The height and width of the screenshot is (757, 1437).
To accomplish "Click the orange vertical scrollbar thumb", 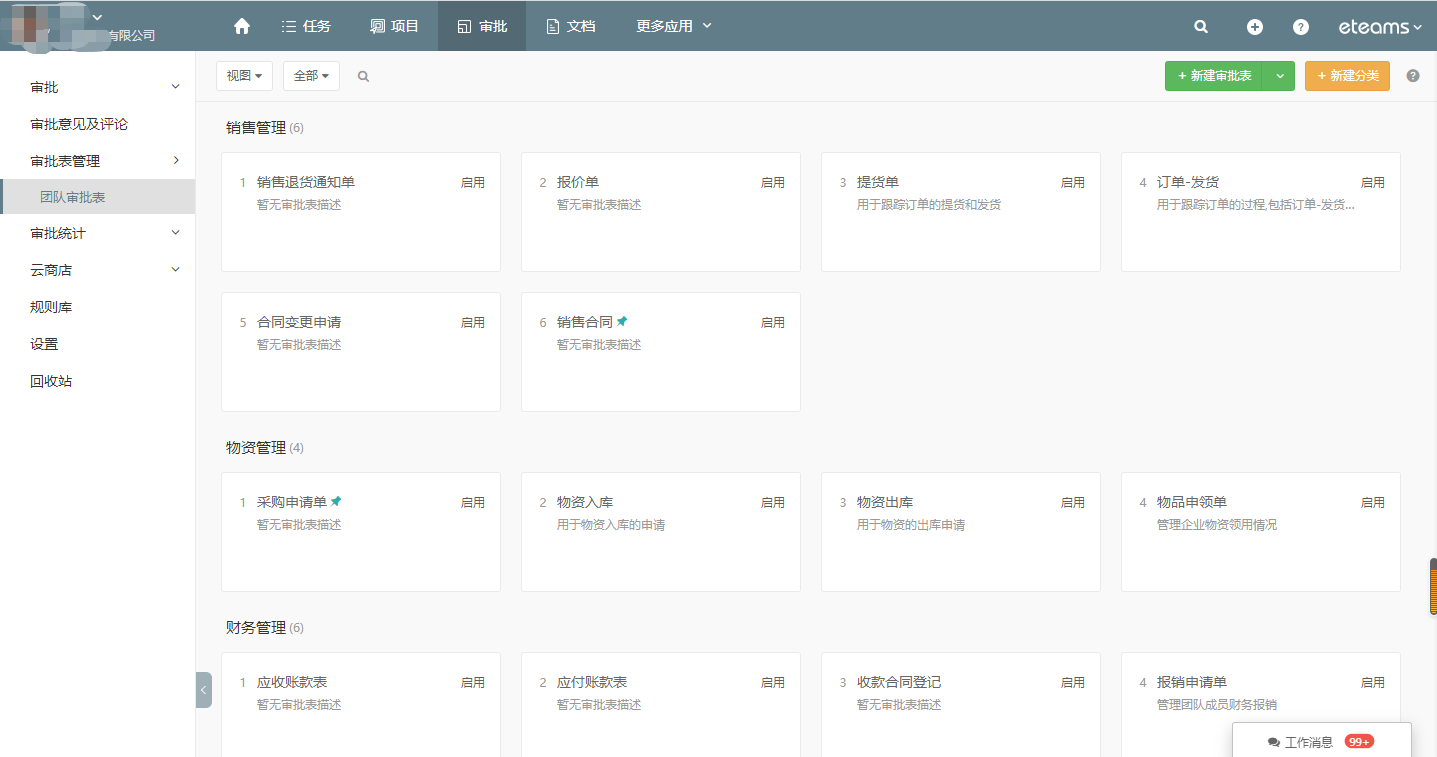I will coord(1433,586).
